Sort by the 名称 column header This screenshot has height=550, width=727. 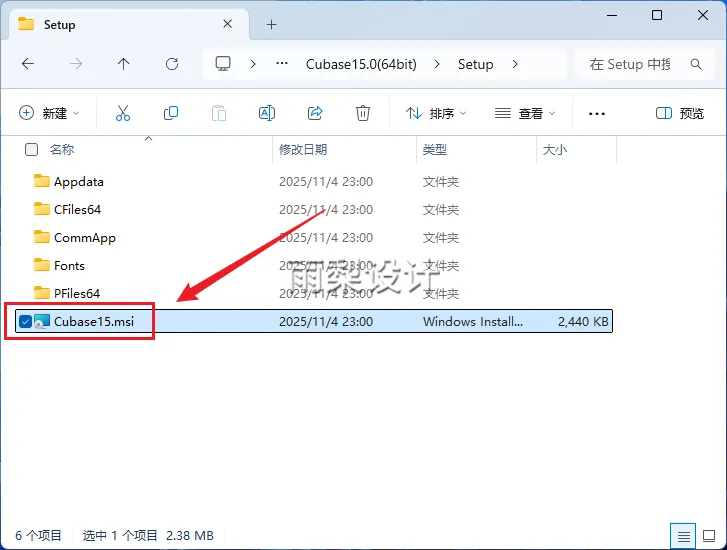[62, 150]
